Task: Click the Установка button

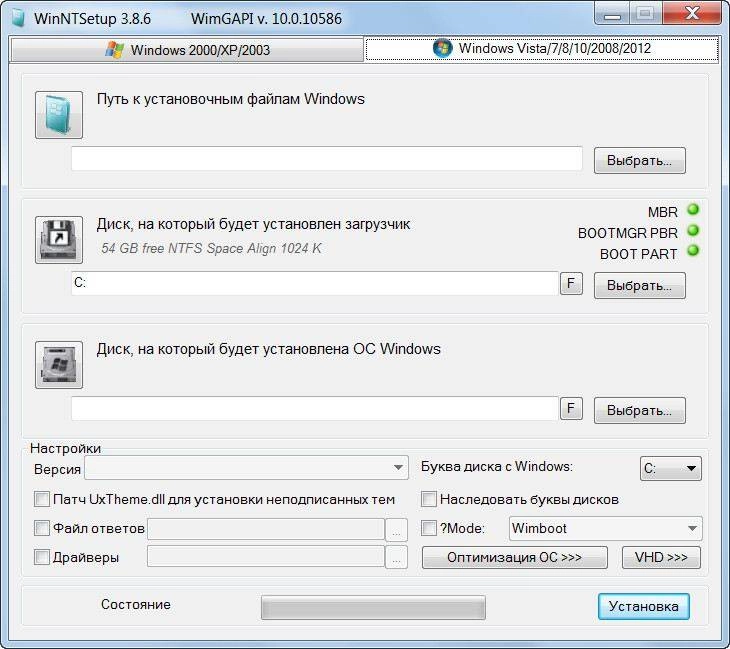Action: [x=644, y=606]
